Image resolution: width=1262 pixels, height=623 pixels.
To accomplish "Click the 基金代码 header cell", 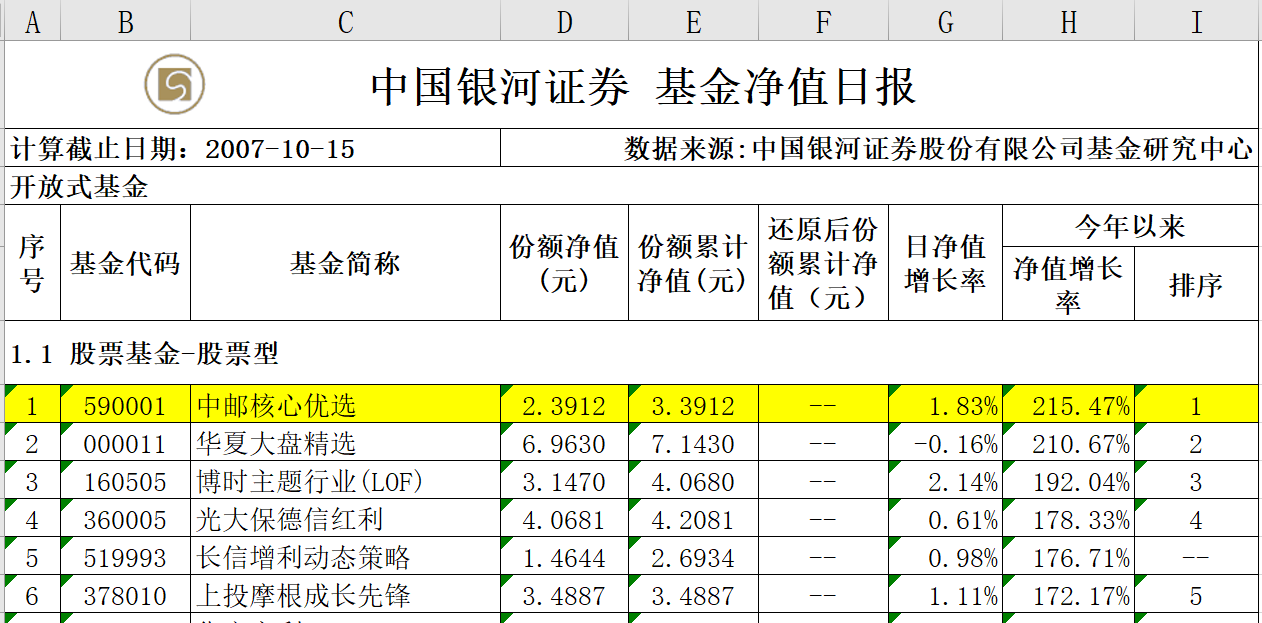I will (125, 263).
